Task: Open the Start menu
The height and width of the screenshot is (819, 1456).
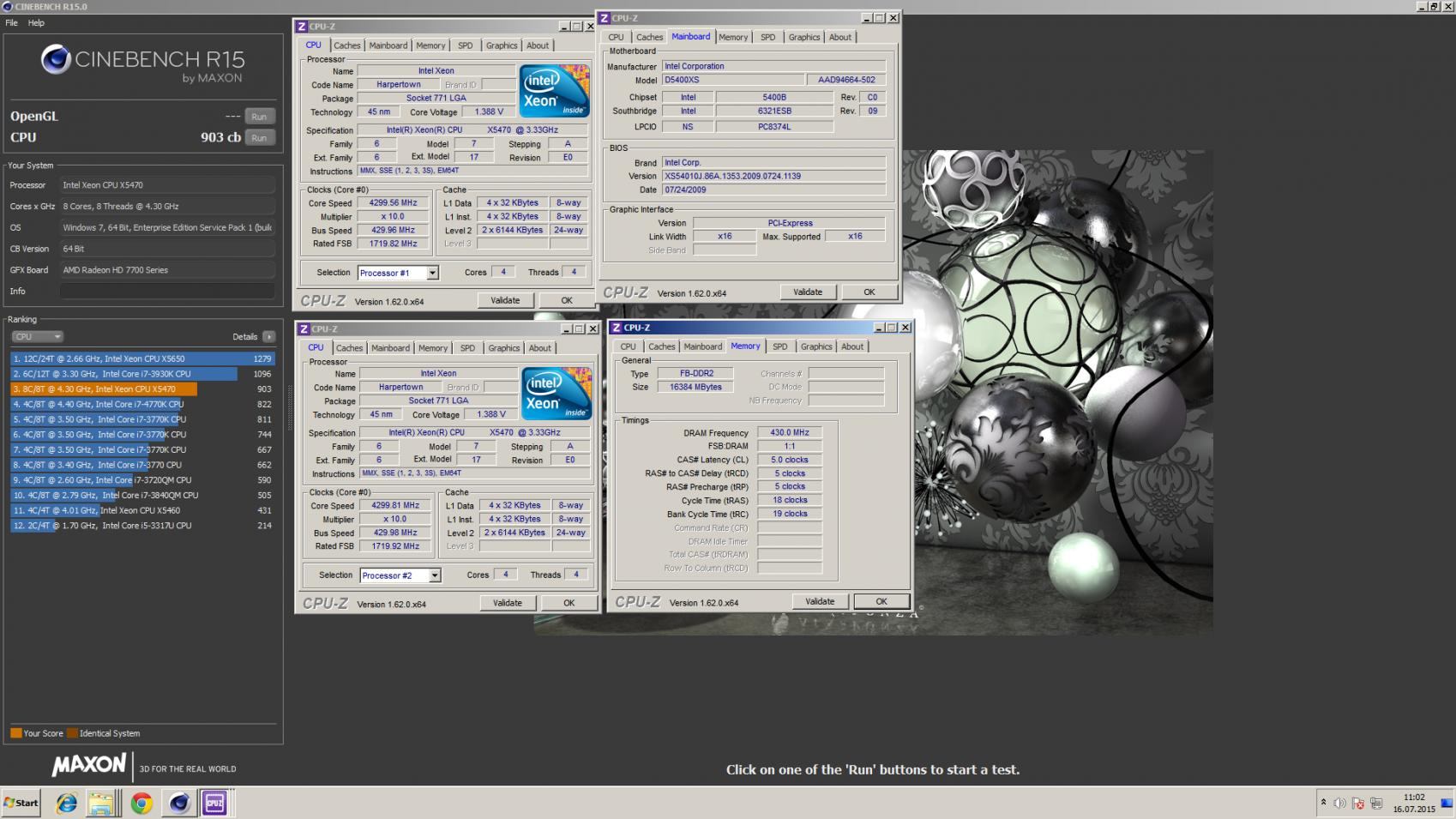Action: [21, 803]
